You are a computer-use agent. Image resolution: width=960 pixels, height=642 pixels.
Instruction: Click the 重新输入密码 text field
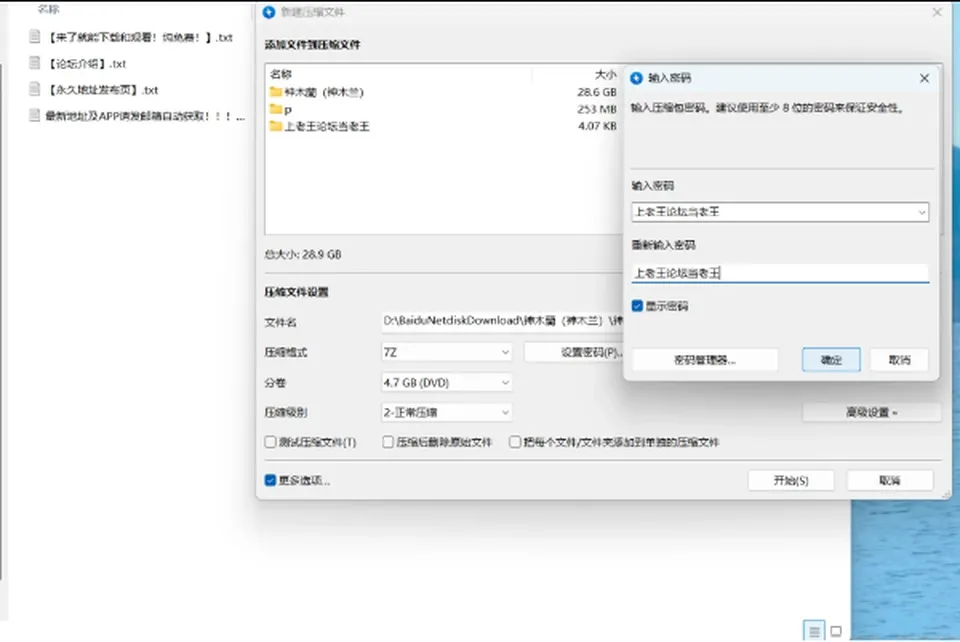780,273
